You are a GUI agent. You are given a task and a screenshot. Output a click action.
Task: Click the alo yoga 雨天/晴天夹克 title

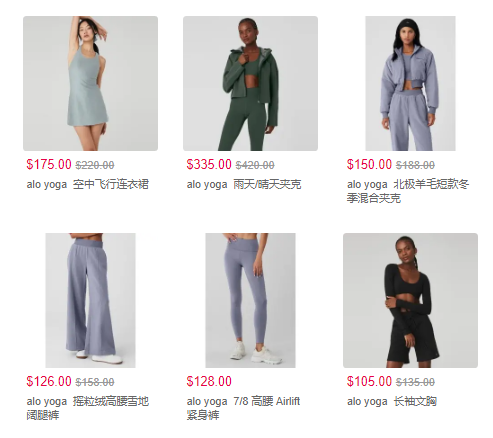pos(244,184)
